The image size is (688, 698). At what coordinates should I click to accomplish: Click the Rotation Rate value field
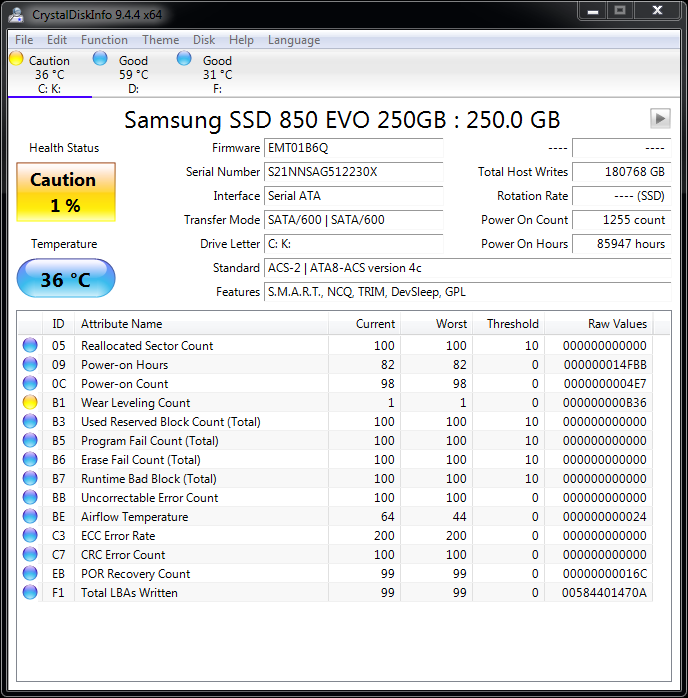(x=622, y=196)
